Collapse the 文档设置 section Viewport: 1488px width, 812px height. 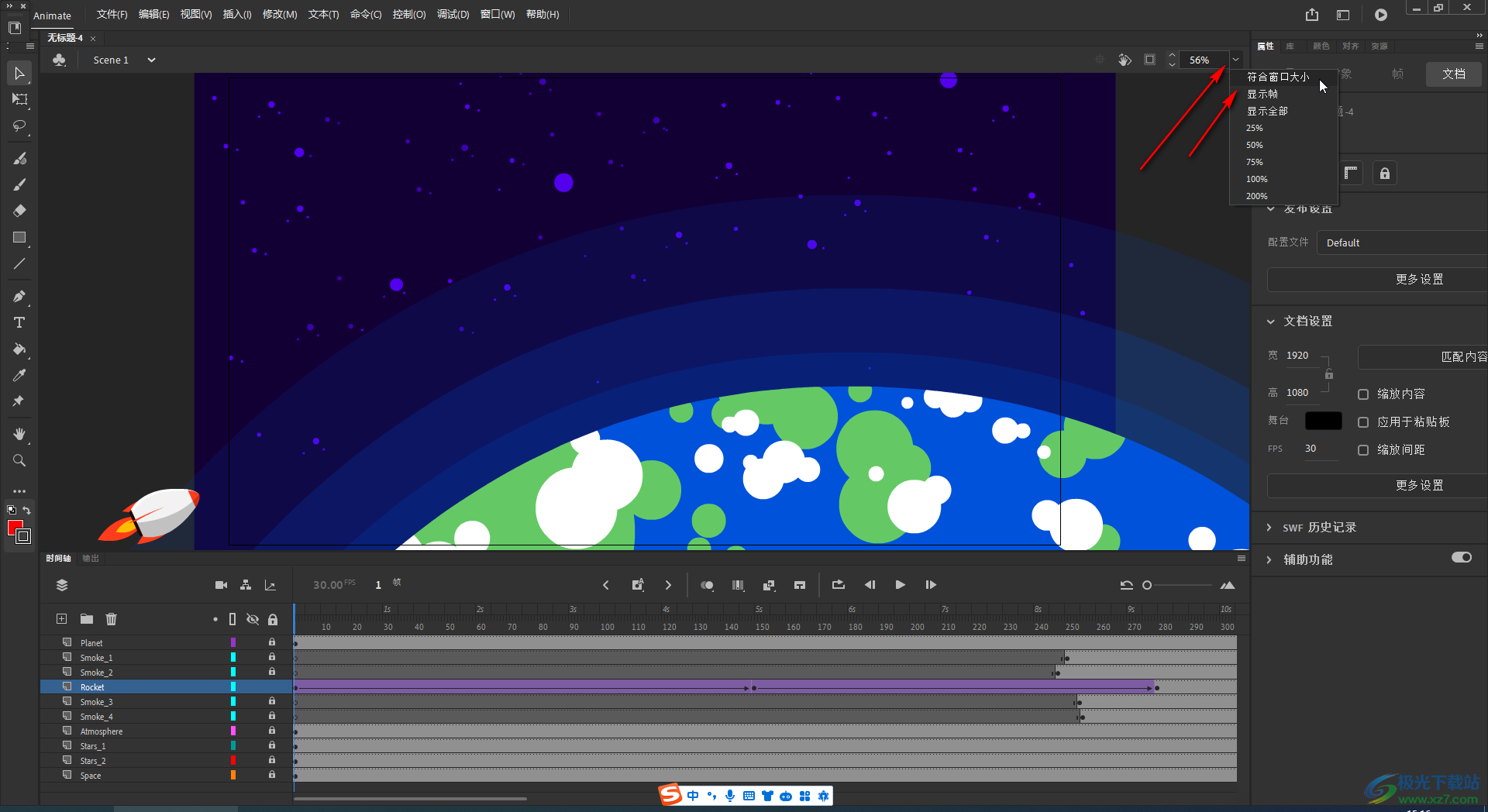[1270, 322]
